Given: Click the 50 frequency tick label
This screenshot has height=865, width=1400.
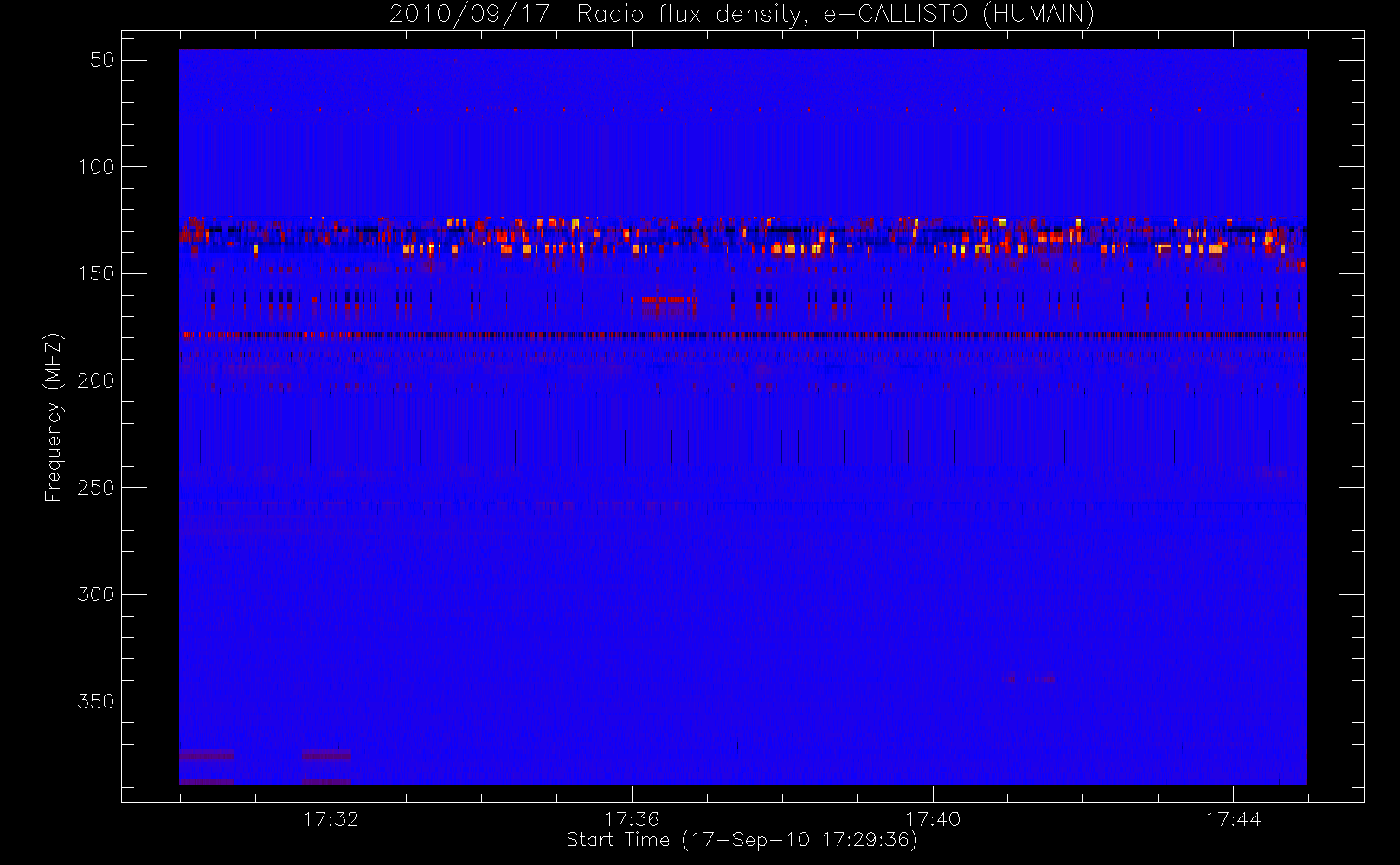Looking at the screenshot, I should click(x=102, y=60).
